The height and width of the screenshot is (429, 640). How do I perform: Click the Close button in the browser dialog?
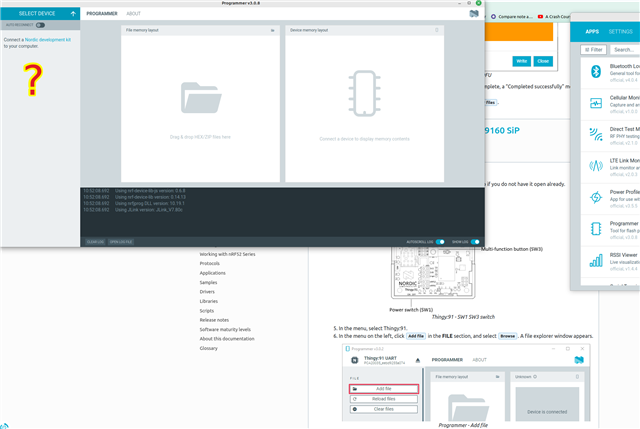click(x=543, y=61)
